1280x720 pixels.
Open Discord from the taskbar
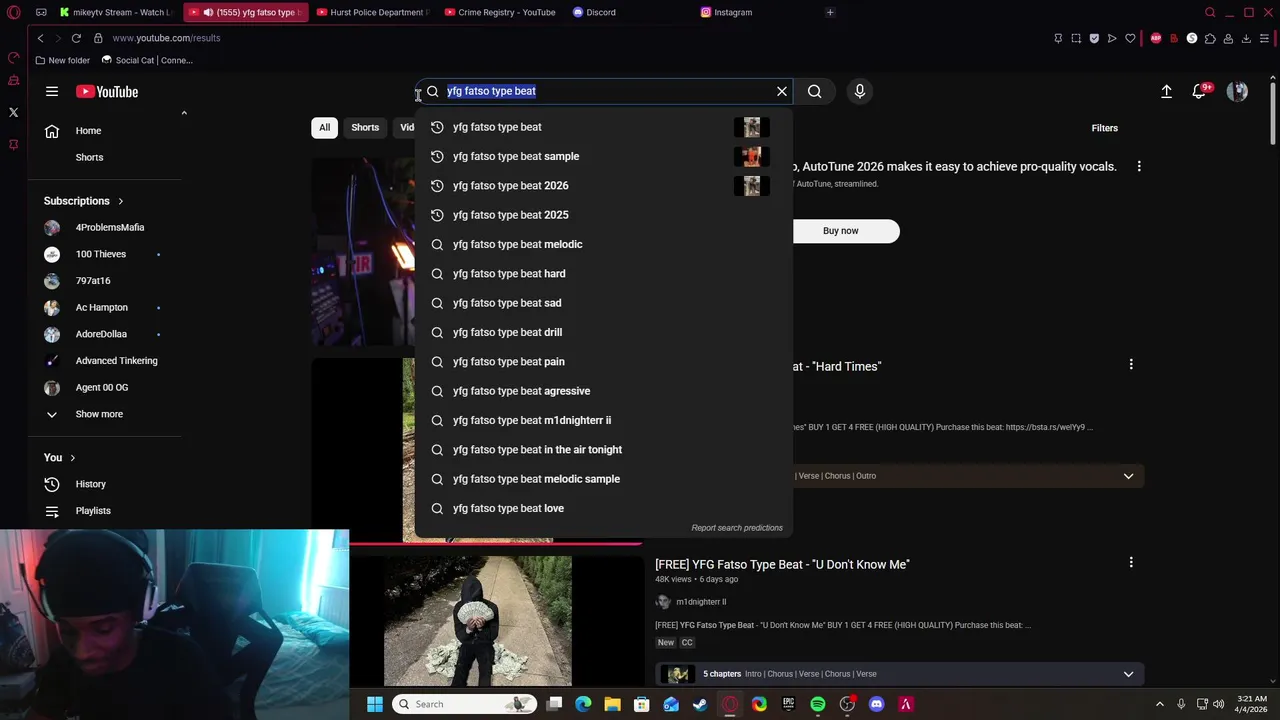click(x=877, y=704)
